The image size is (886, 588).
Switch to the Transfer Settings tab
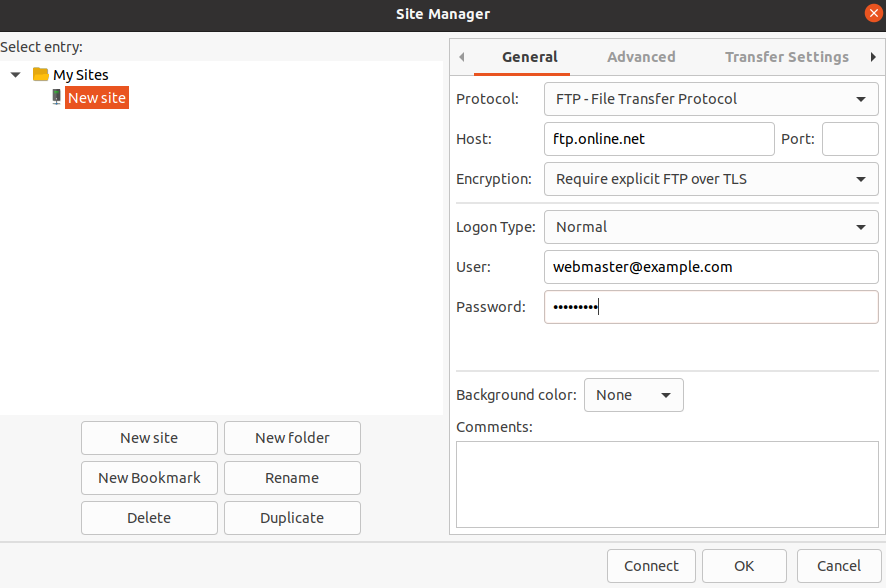coord(787,57)
